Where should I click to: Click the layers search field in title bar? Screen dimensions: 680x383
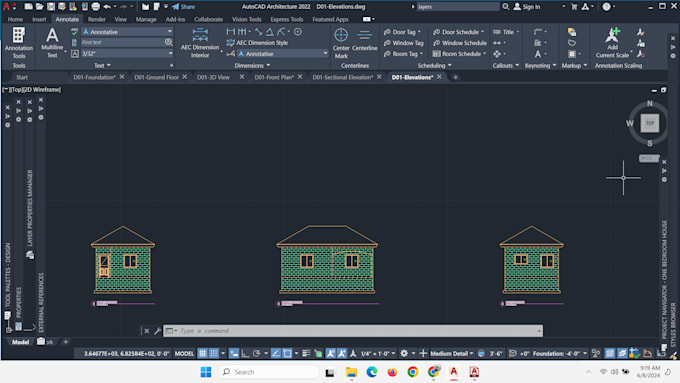click(x=457, y=7)
